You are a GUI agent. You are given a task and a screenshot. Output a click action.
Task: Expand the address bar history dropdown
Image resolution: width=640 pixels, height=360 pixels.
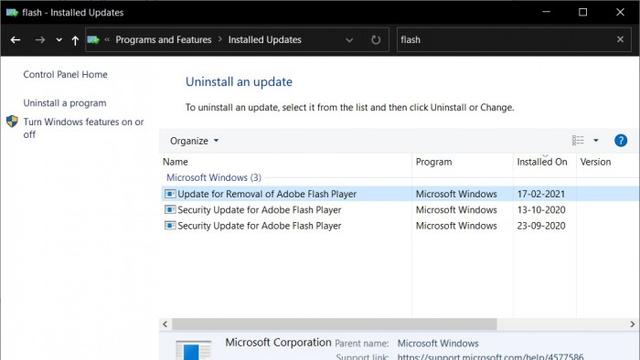[349, 40]
